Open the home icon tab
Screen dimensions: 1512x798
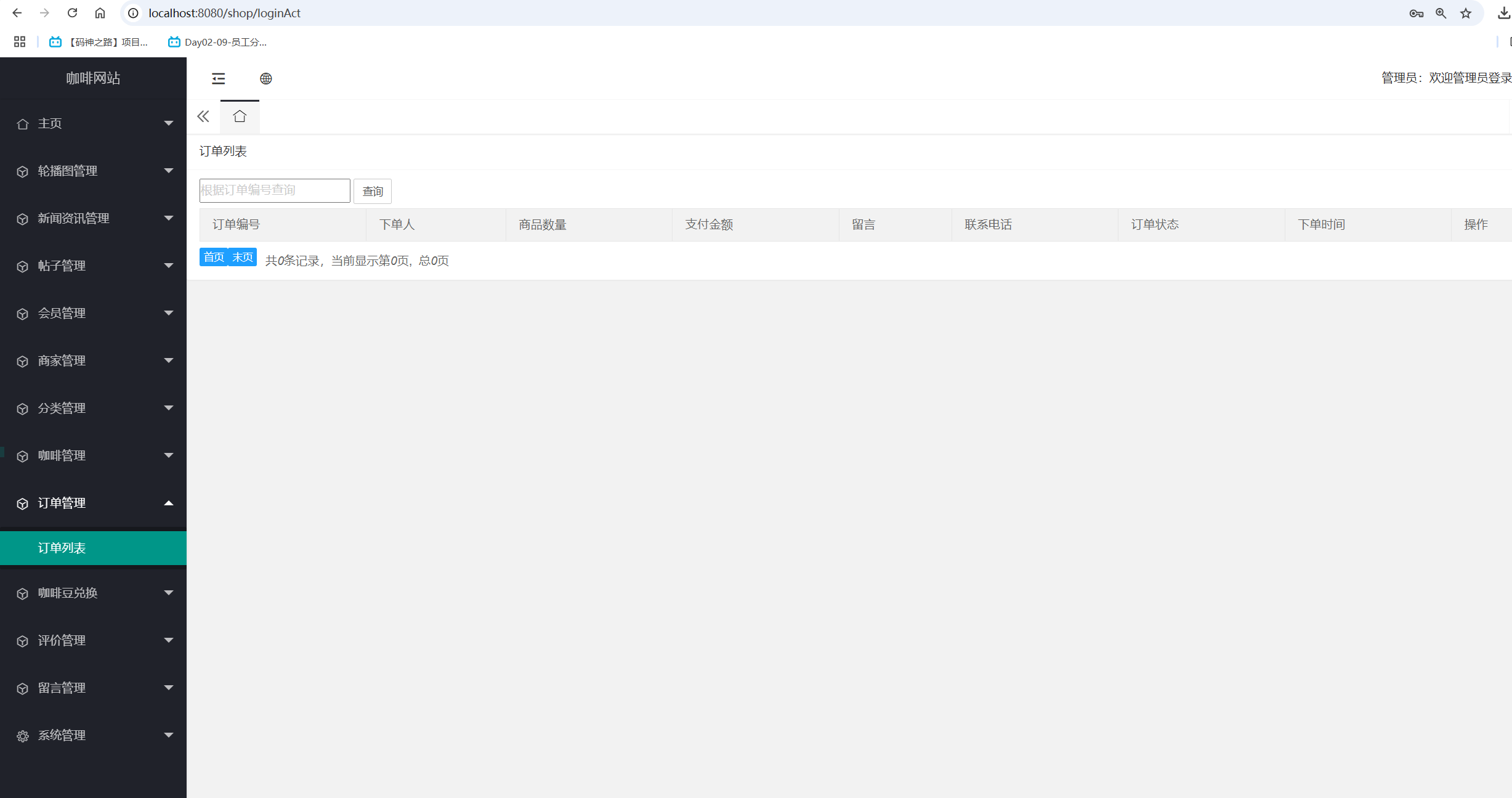tap(240, 116)
